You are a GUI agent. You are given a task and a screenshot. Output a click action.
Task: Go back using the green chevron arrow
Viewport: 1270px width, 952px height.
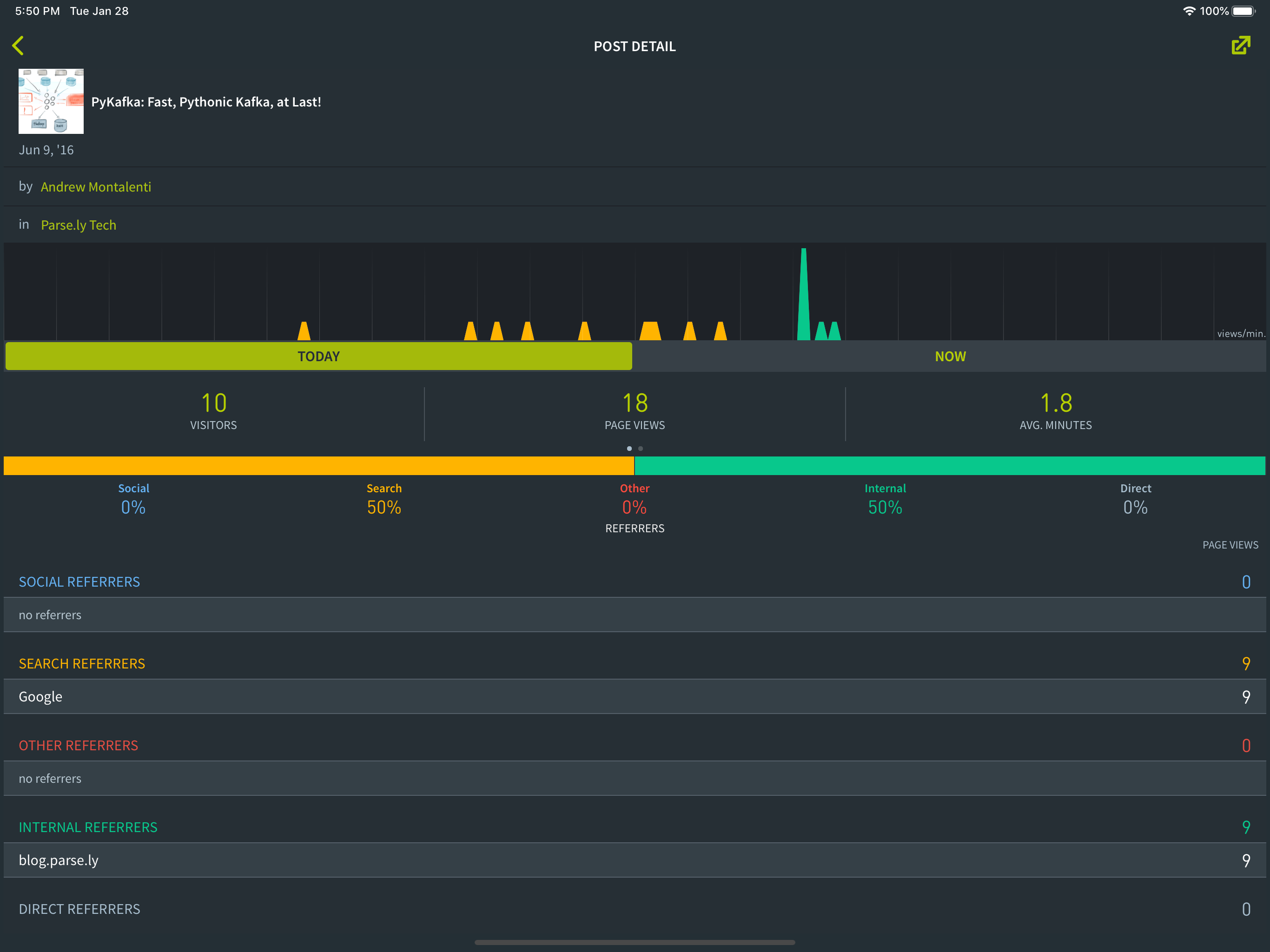(18, 46)
